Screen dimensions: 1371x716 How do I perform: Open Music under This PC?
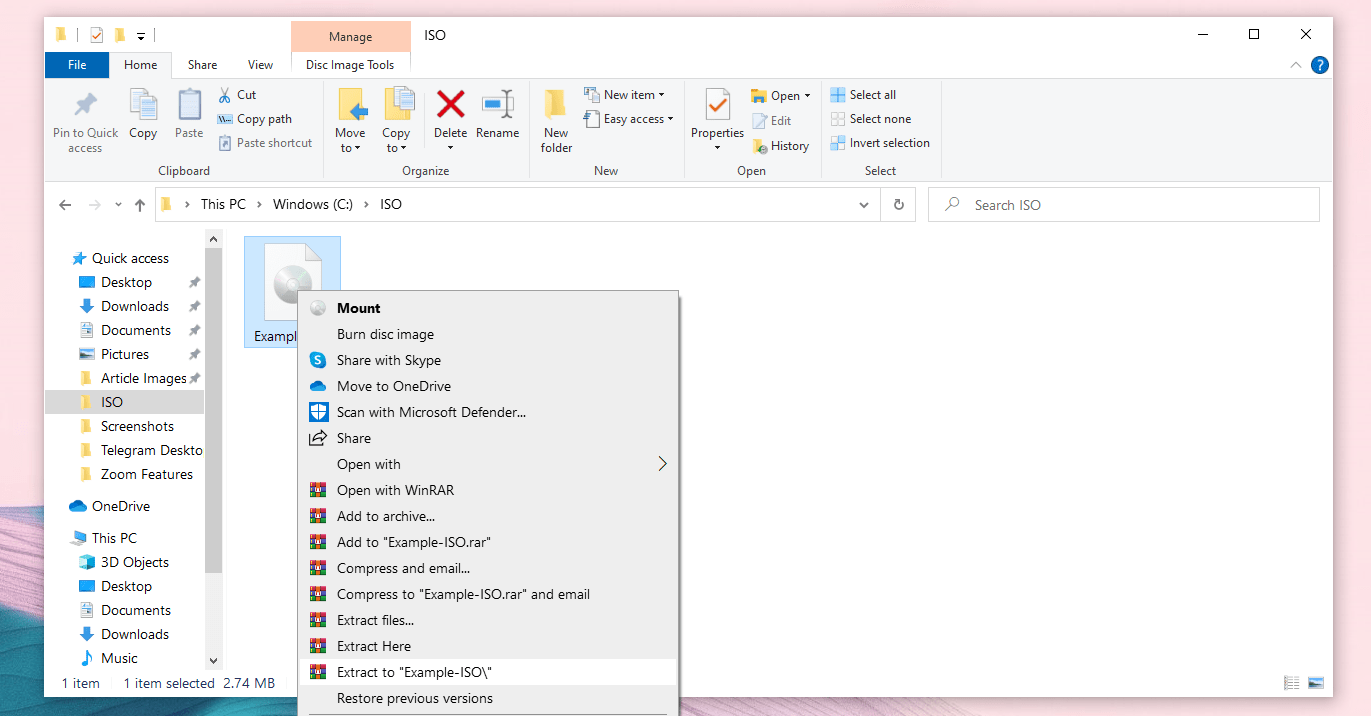(119, 658)
